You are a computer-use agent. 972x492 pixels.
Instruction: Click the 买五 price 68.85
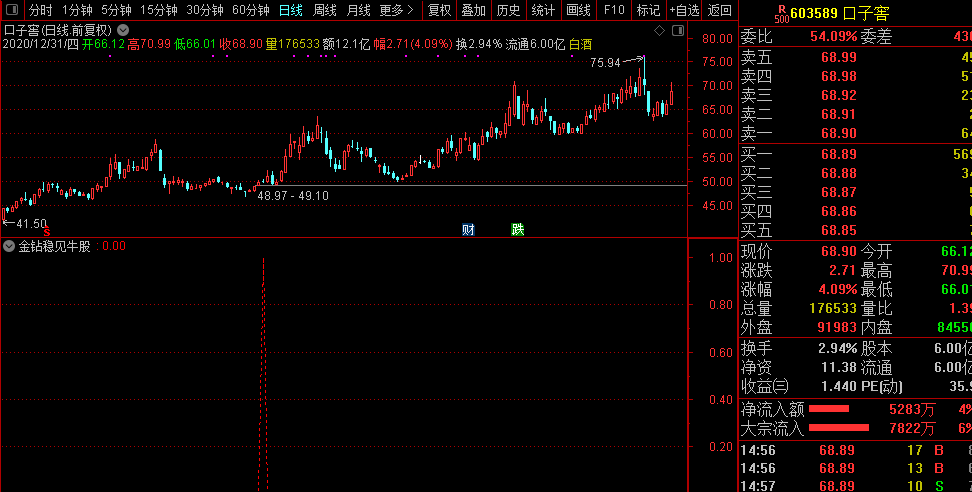point(839,231)
